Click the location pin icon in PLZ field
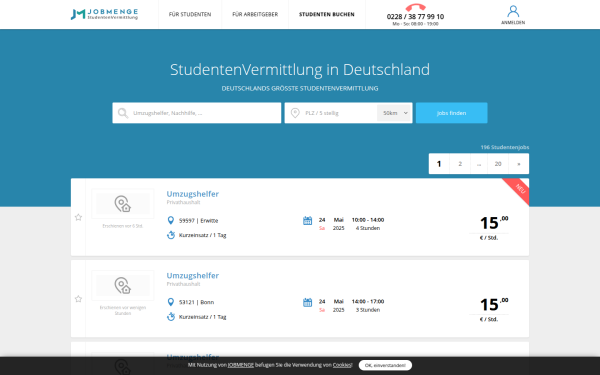 tap(295, 113)
